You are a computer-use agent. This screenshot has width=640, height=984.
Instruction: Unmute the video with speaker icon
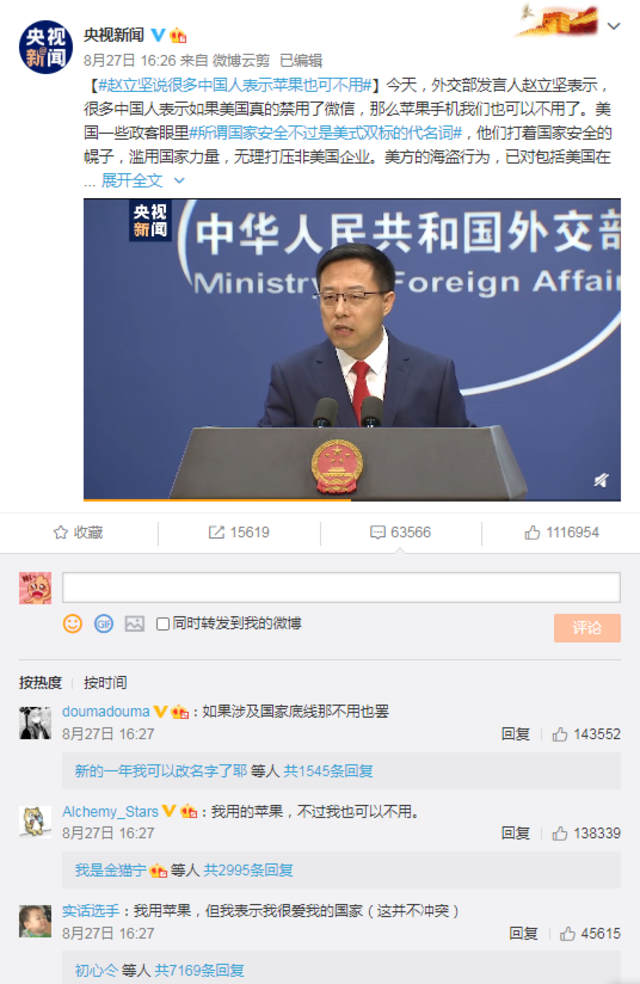click(601, 481)
